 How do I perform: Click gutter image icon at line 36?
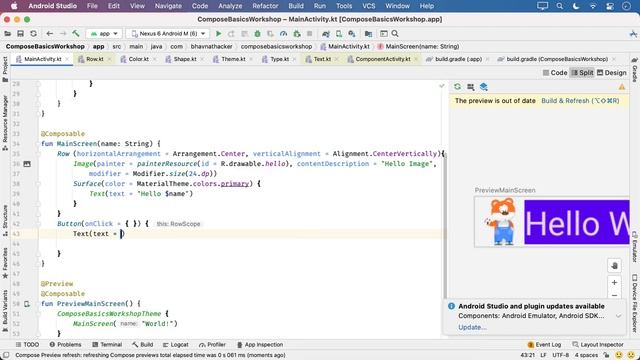(x=27, y=164)
